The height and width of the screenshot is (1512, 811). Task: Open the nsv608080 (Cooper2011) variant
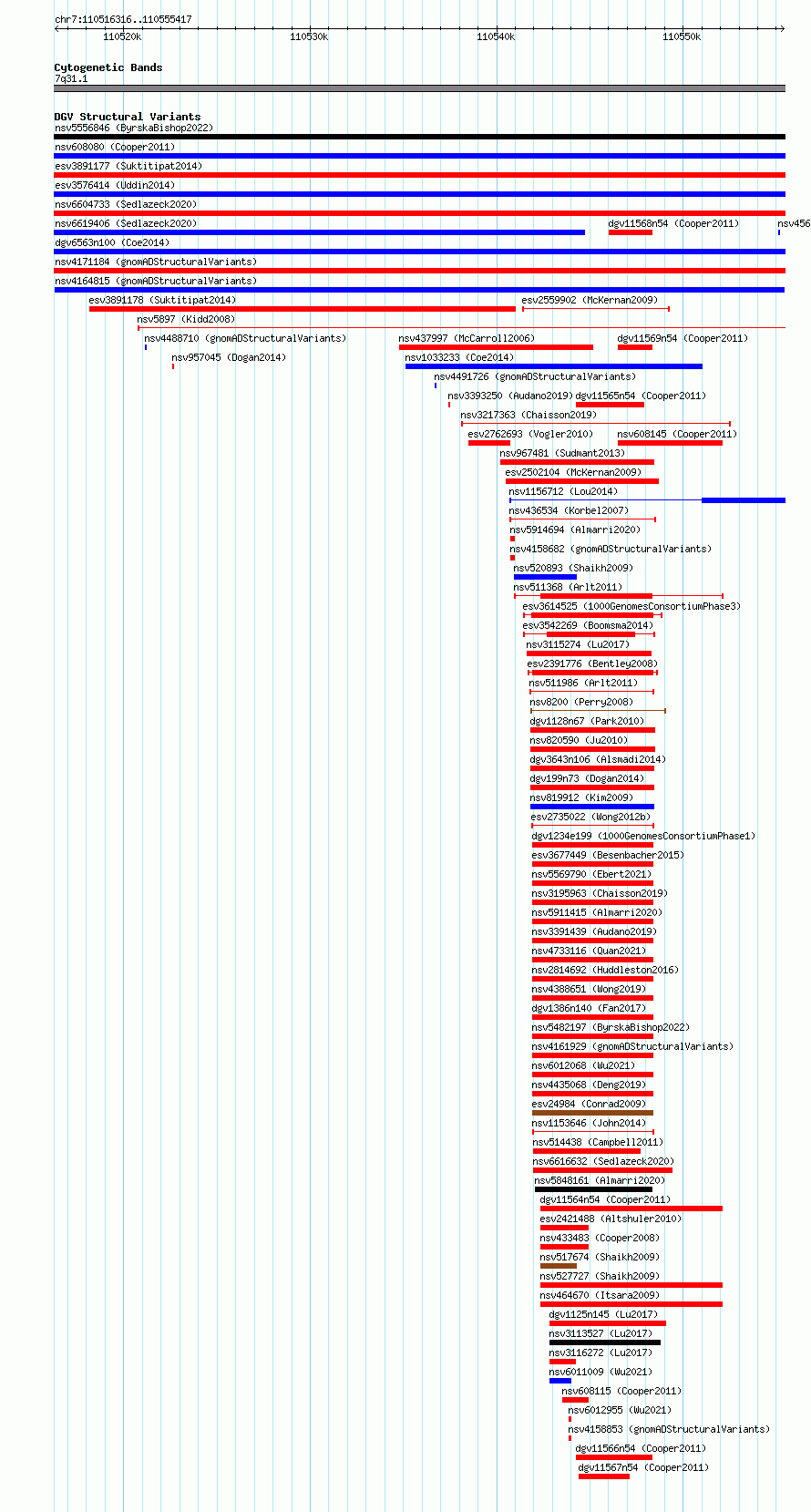(115, 147)
